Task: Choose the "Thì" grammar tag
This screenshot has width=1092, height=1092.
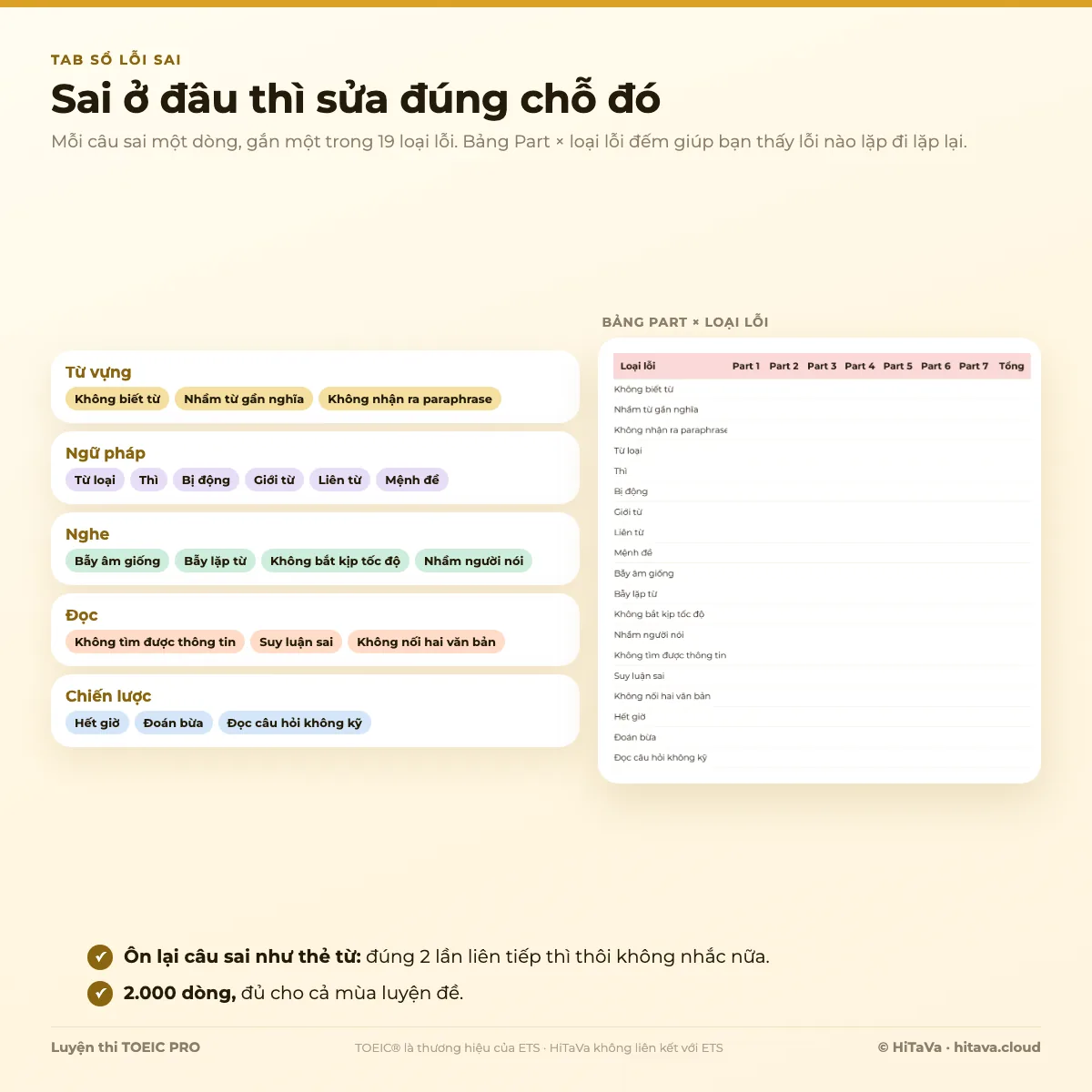Action: [148, 480]
